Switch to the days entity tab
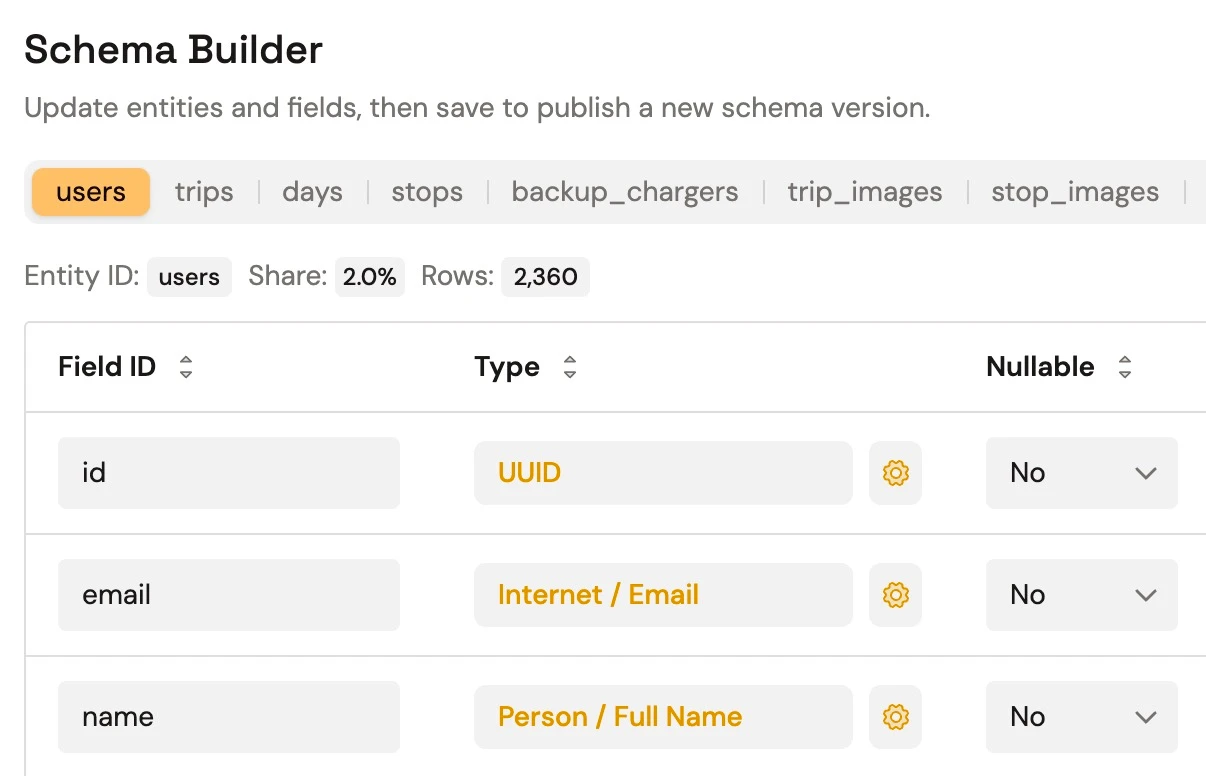The width and height of the screenshot is (1206, 776). [x=312, y=192]
